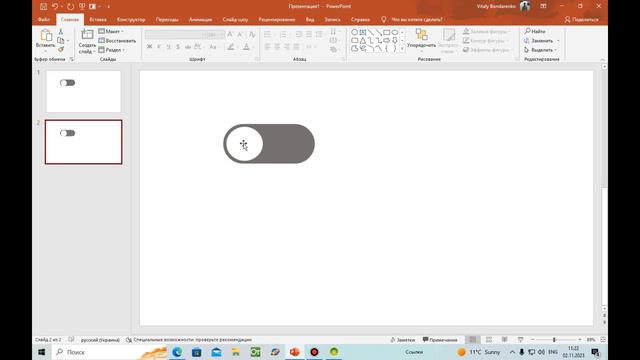Viewport: 640px width, 360px height.
Task: Click Fit slide to window icon
Action: 603,340
